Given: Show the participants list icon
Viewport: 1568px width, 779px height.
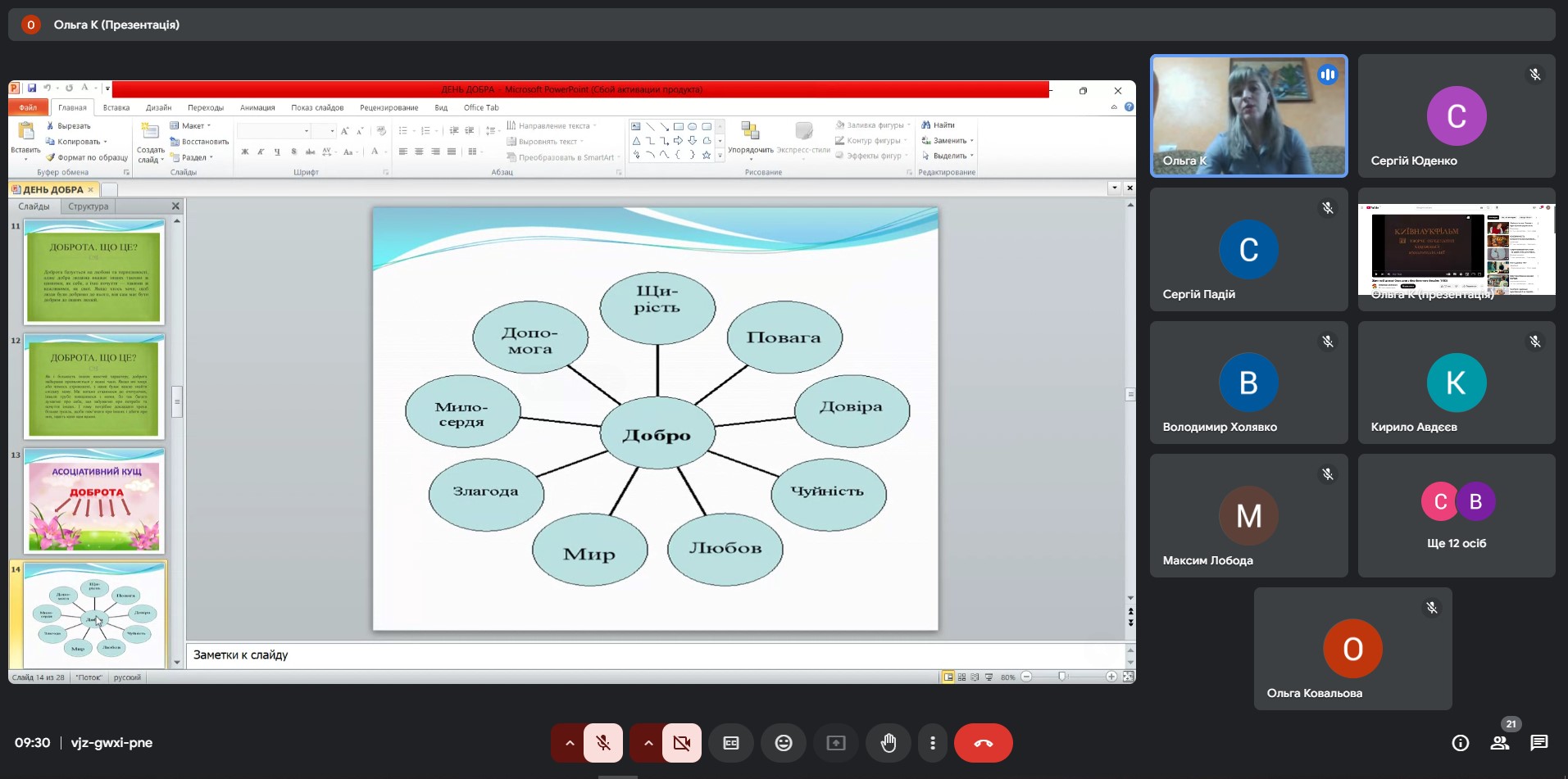Looking at the screenshot, I should pos(1500,743).
